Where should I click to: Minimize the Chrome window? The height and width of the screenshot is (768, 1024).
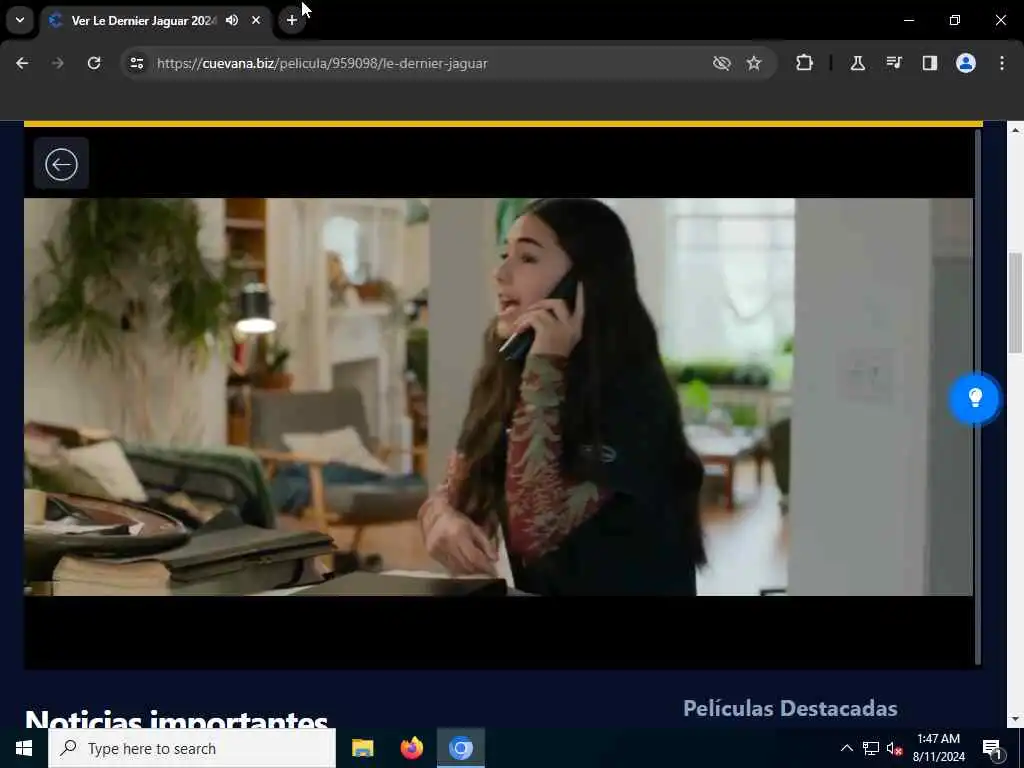909,20
